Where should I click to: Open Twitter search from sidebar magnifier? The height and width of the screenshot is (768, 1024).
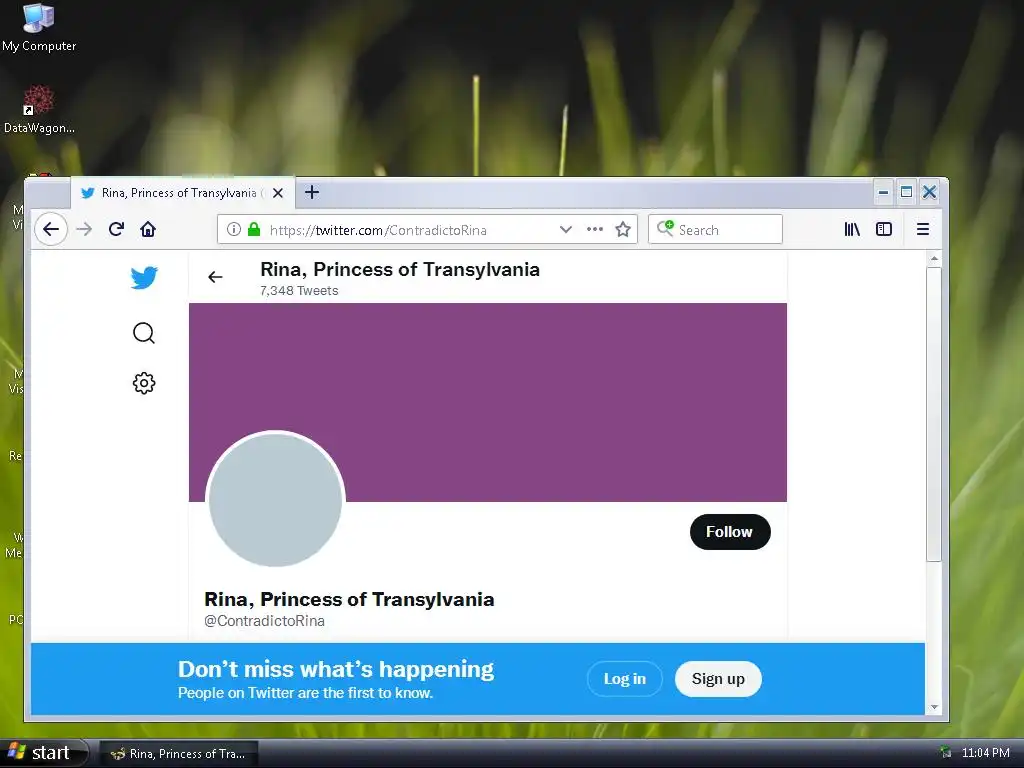(x=144, y=333)
